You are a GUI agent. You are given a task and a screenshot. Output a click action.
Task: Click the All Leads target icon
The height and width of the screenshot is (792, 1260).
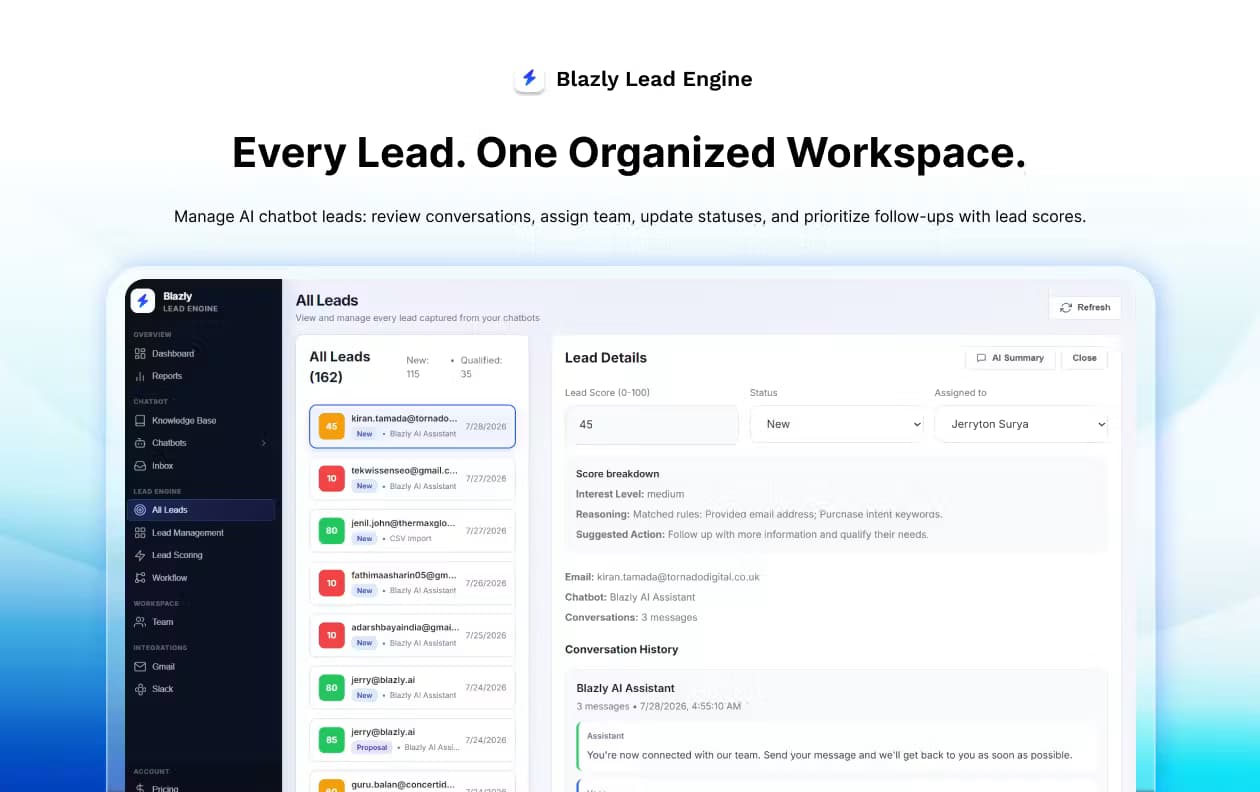[x=140, y=510]
